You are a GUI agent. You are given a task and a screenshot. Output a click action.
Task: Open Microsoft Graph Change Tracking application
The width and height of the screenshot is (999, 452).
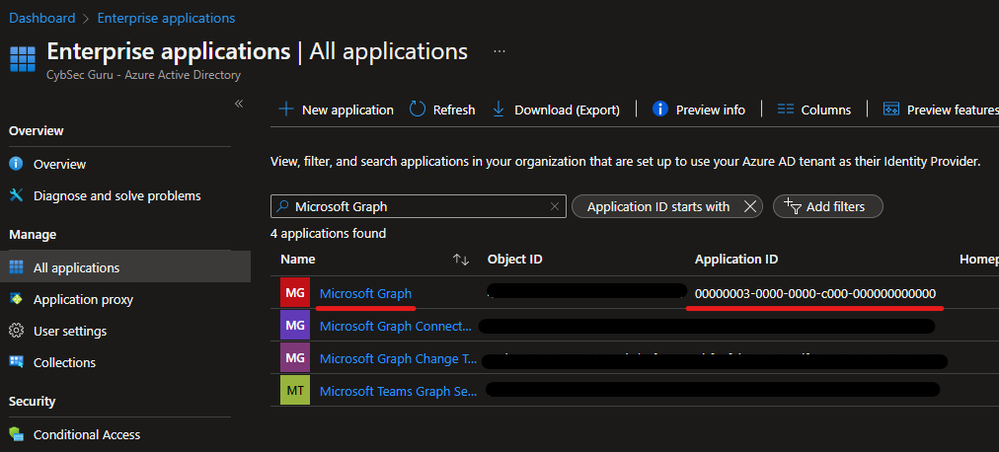[398, 358]
